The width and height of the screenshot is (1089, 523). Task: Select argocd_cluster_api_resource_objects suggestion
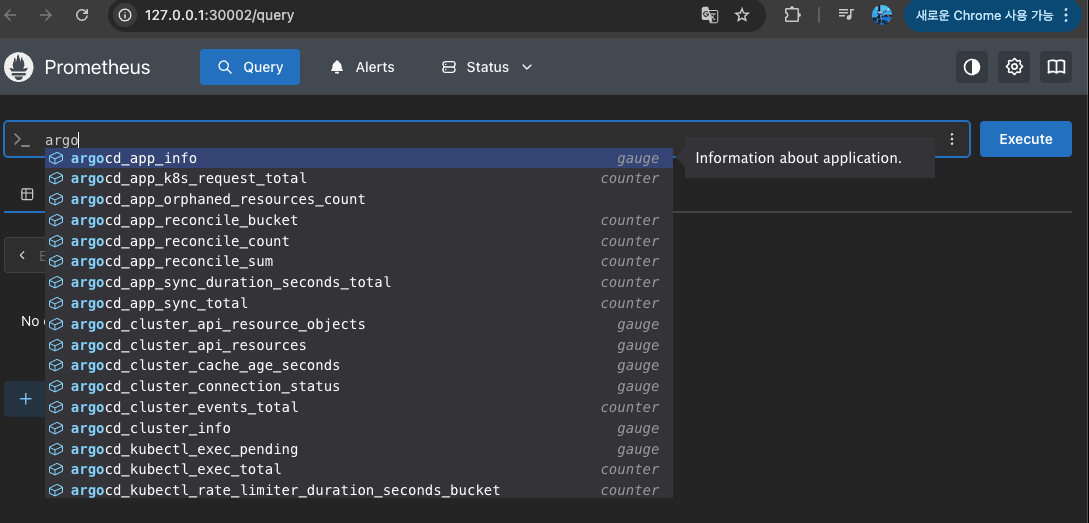pyautogui.click(x=359, y=324)
